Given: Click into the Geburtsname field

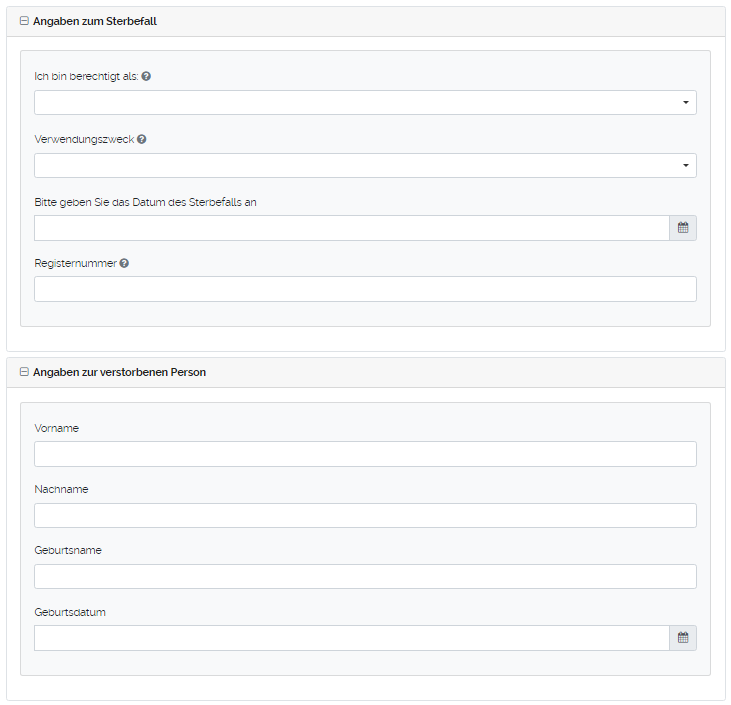Looking at the screenshot, I should tap(365, 577).
